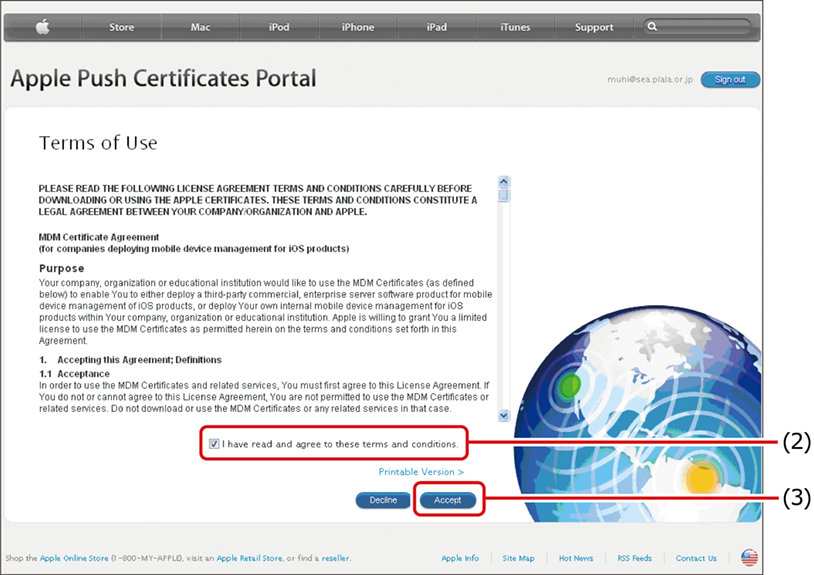
Task: Accept the Terms of Use
Action: [x=447, y=500]
